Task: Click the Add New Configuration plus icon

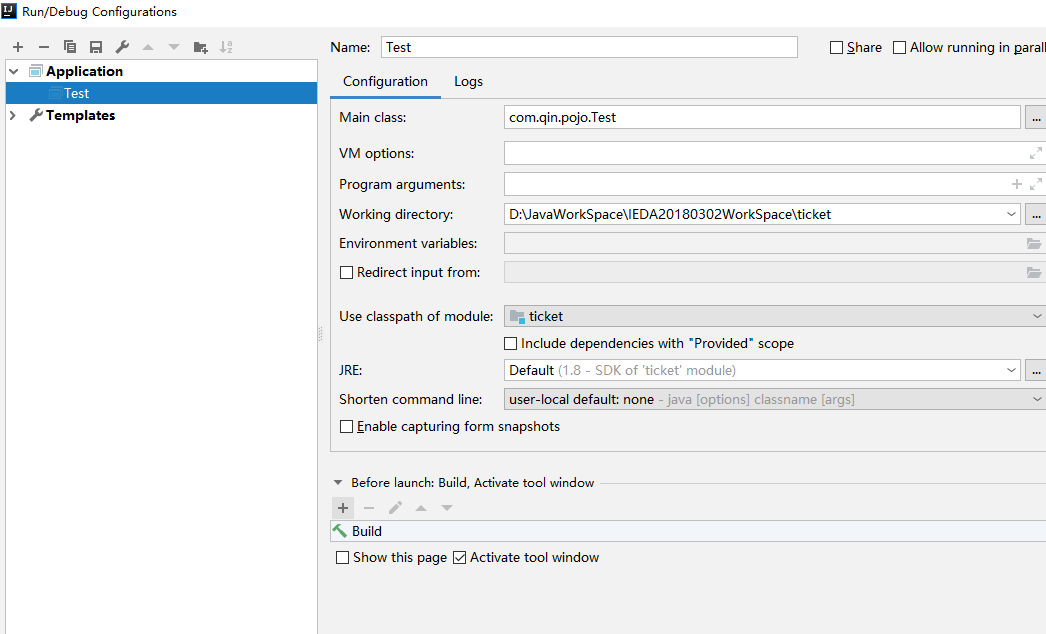Action: [x=18, y=47]
